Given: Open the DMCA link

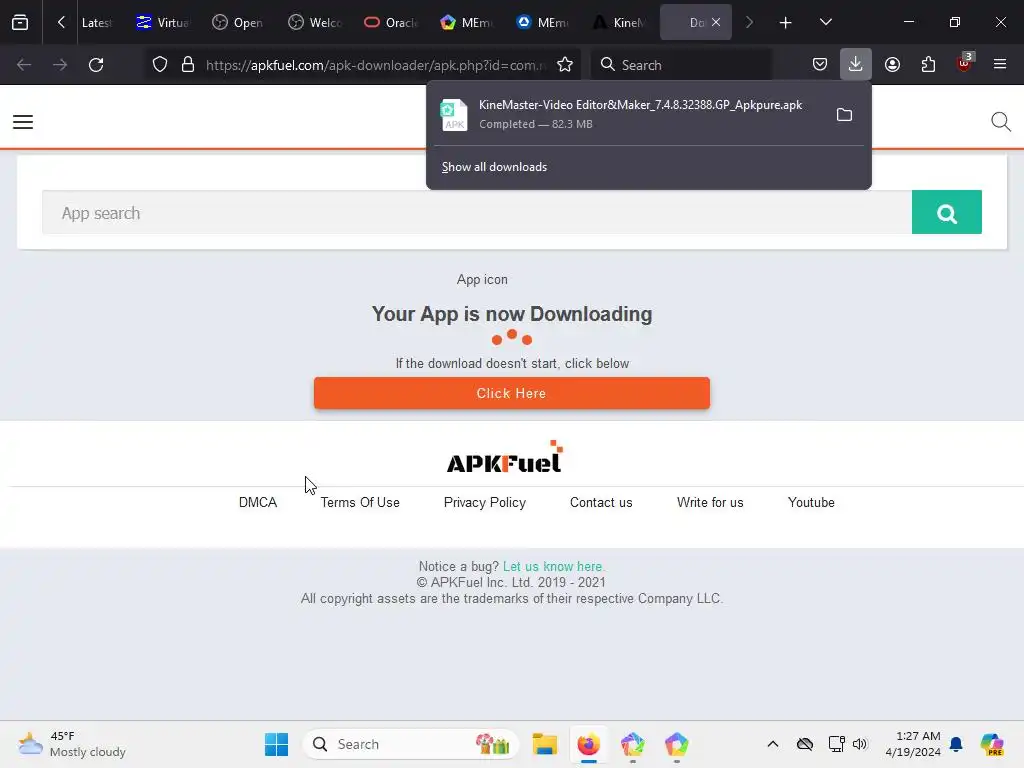Looking at the screenshot, I should pos(258,503).
